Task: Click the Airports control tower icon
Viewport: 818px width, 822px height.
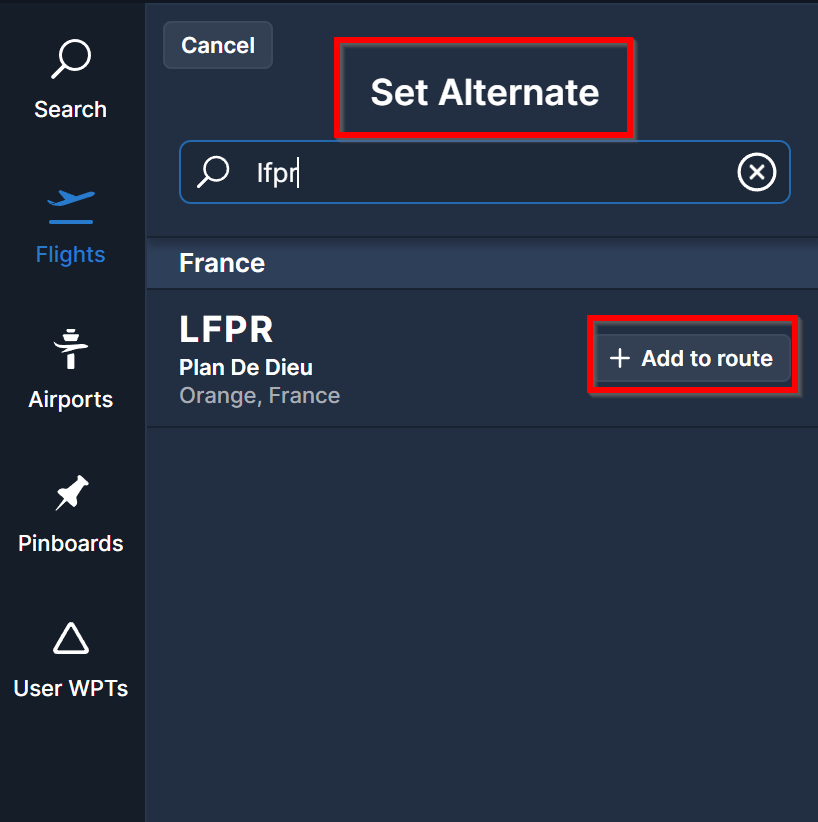Action: point(70,350)
